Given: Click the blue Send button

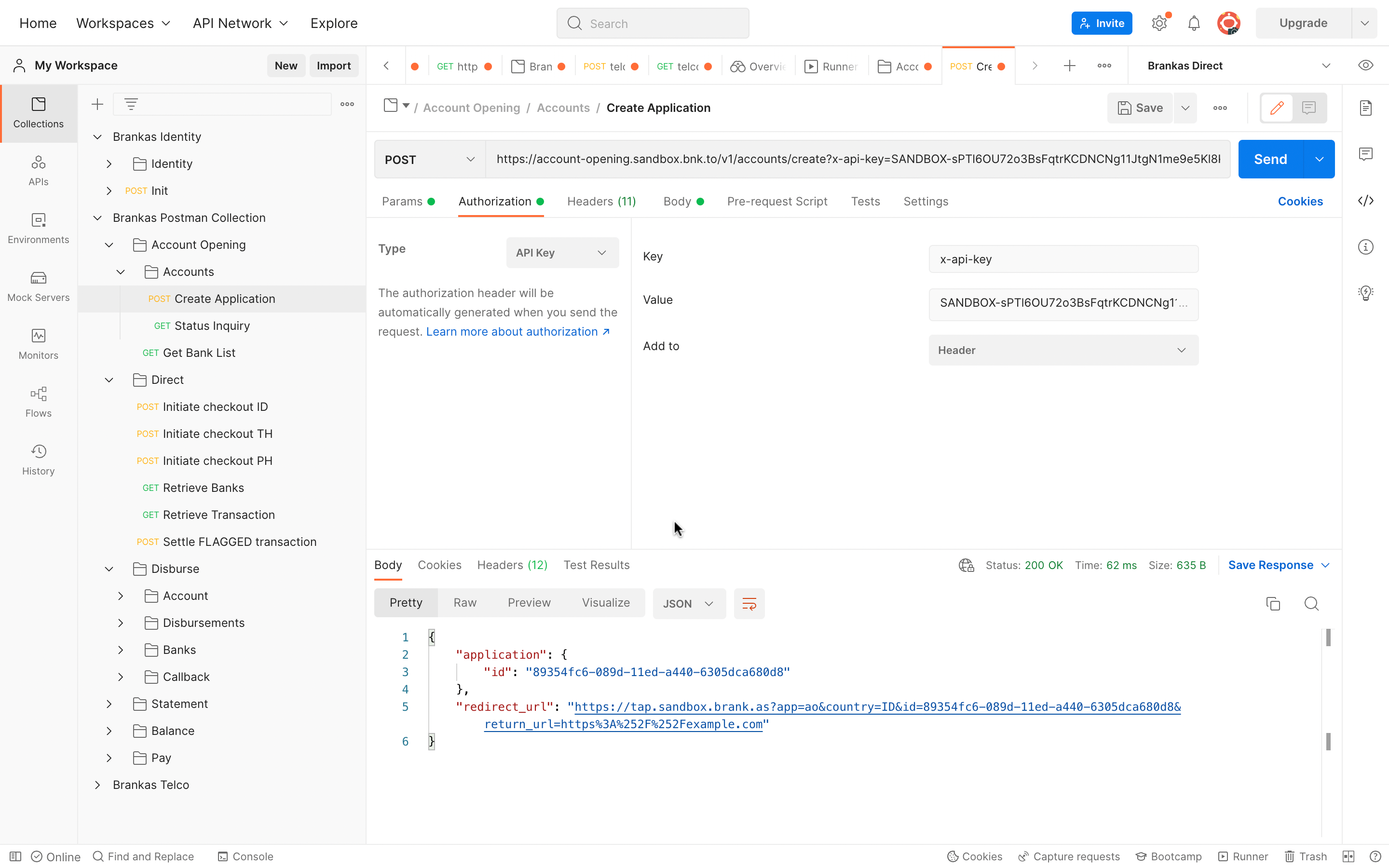Looking at the screenshot, I should click(x=1269, y=159).
